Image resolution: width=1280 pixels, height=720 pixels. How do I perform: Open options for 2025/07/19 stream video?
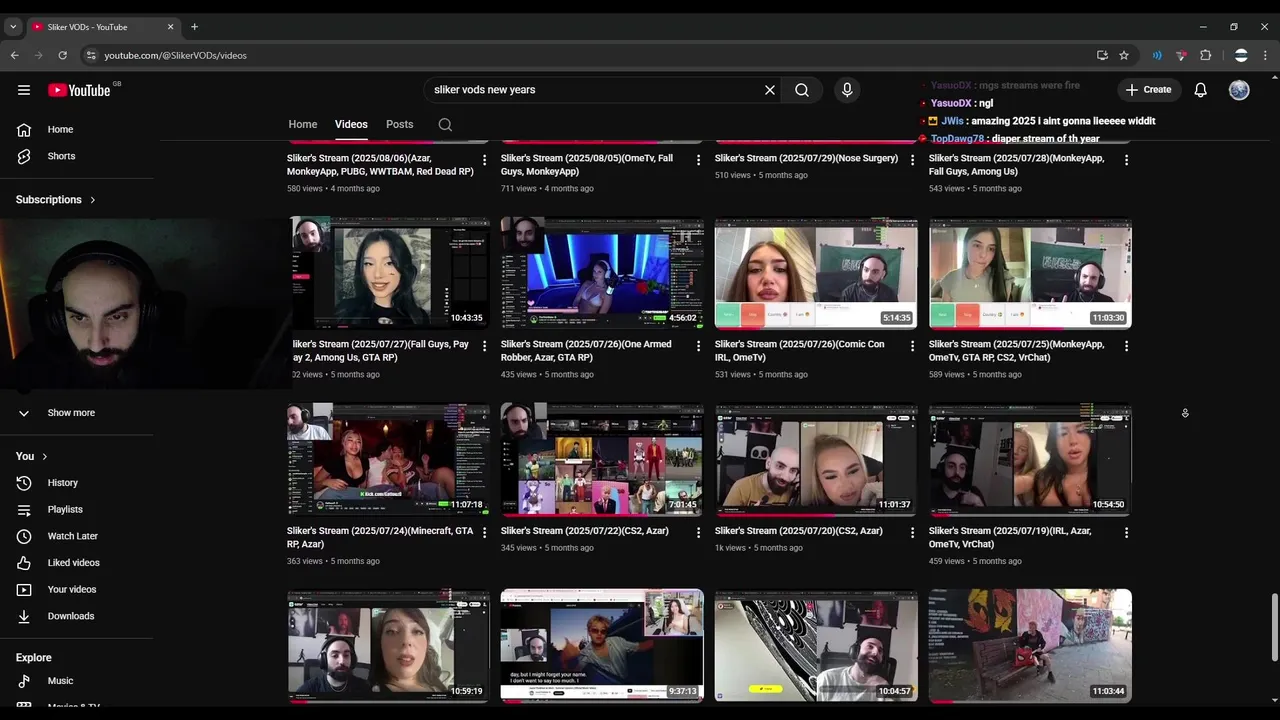click(x=1126, y=533)
